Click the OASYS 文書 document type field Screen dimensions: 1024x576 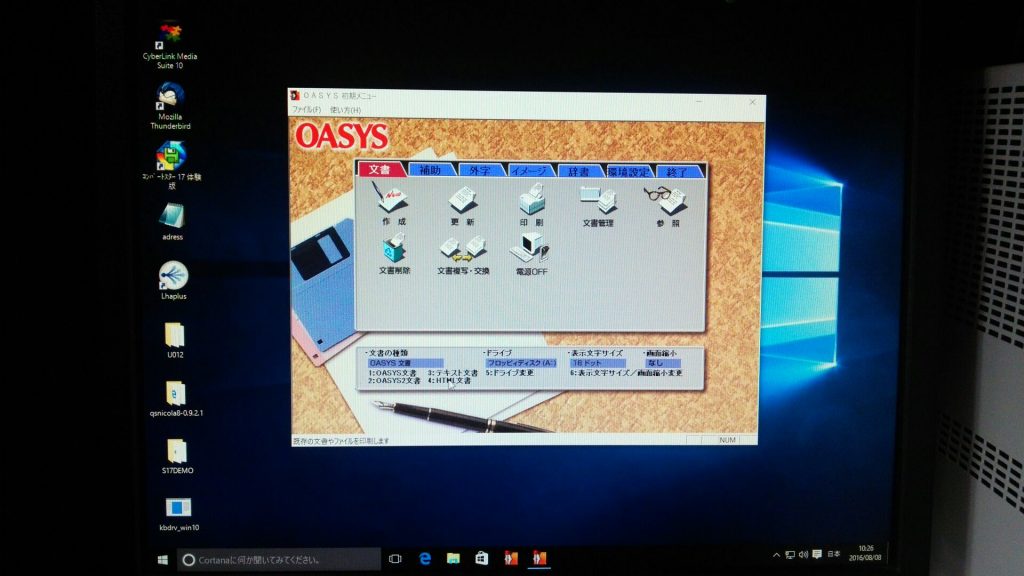pyautogui.click(x=406, y=363)
